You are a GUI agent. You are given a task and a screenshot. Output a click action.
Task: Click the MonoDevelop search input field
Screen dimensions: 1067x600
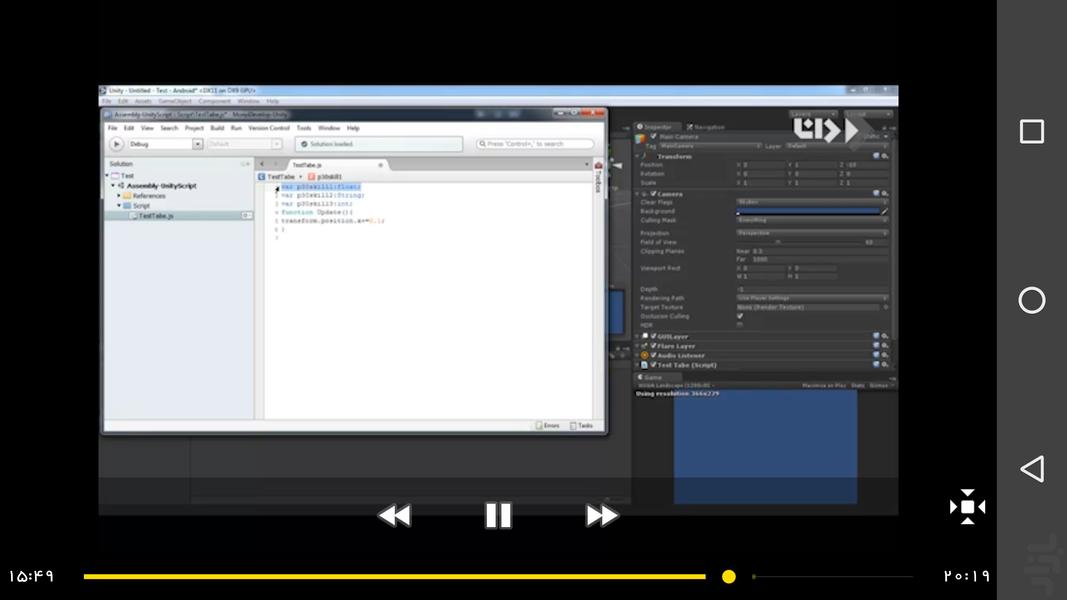pos(535,144)
